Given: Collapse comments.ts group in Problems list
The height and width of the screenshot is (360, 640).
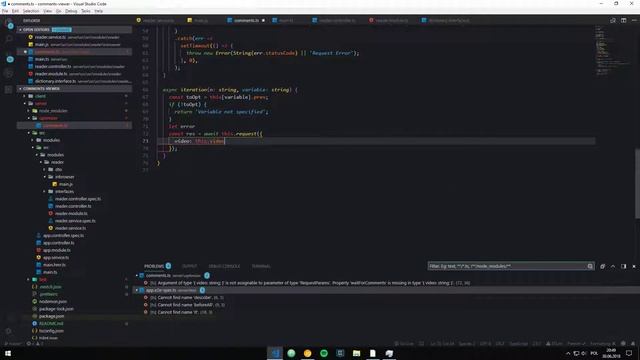Looking at the screenshot, I should click(x=137, y=276).
